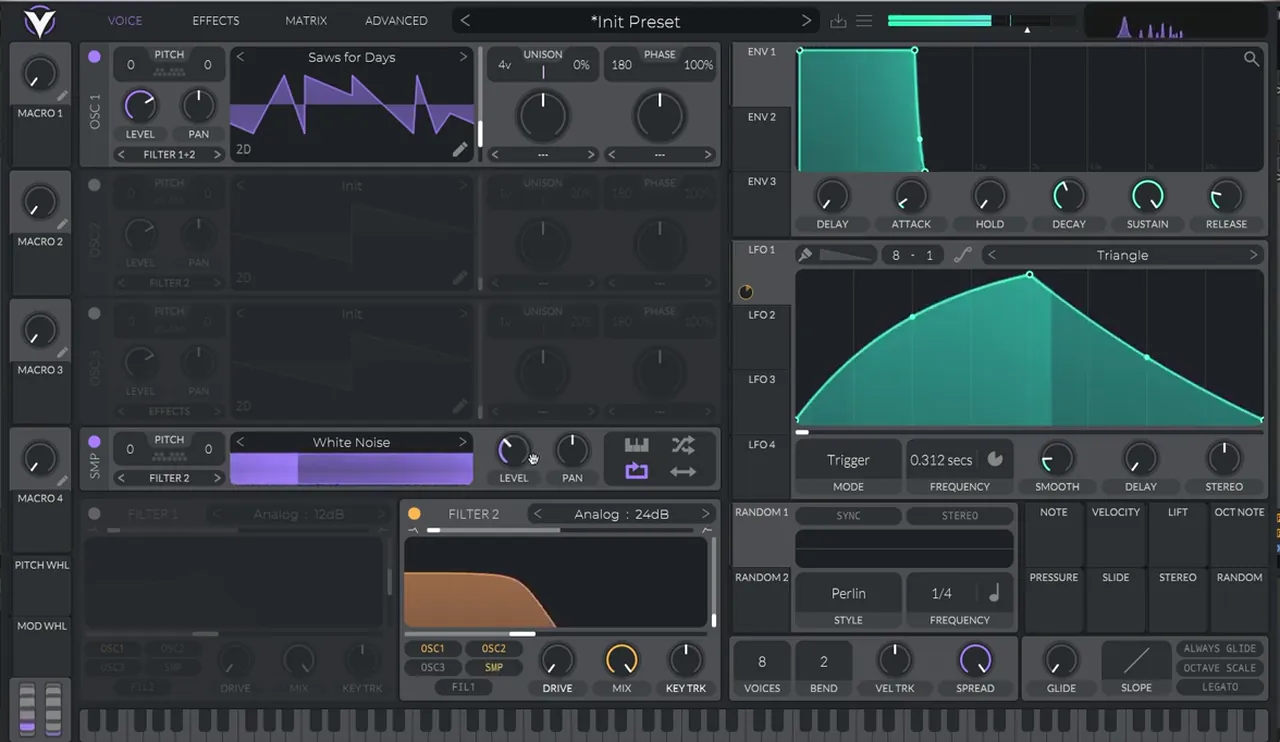Click the save preset icon
This screenshot has height=742, width=1280.
coord(838,21)
